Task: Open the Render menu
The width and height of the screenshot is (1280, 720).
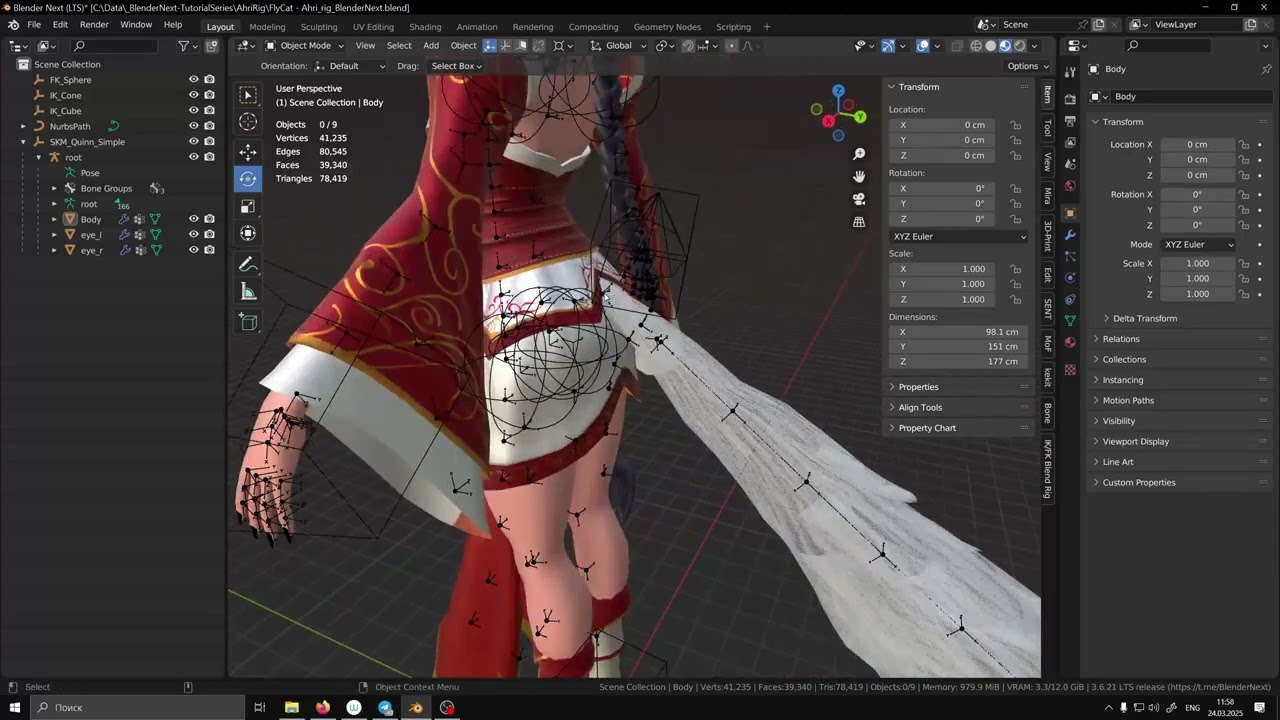Action: click(94, 24)
